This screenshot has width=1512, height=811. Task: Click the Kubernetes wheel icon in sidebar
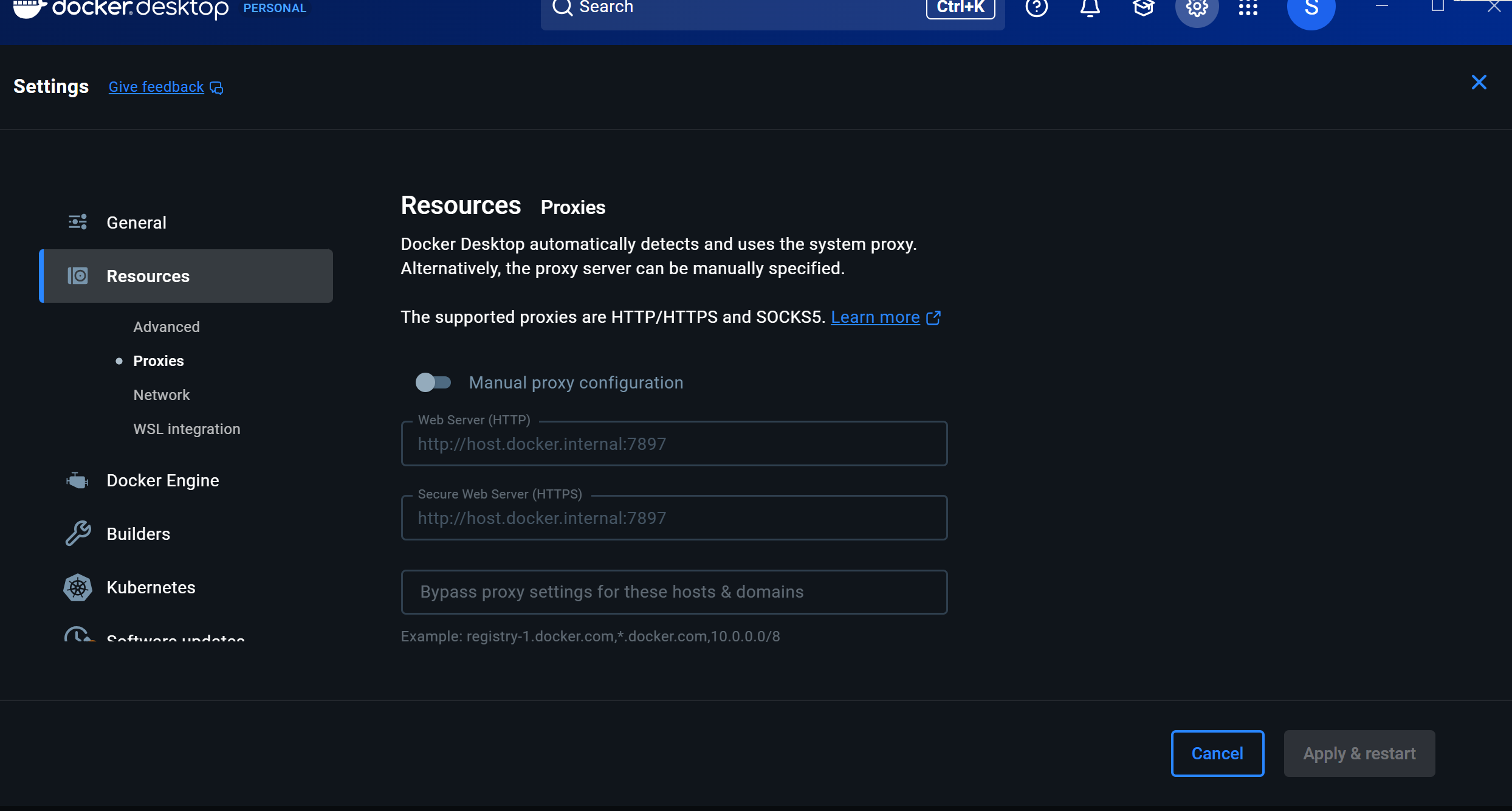78,587
